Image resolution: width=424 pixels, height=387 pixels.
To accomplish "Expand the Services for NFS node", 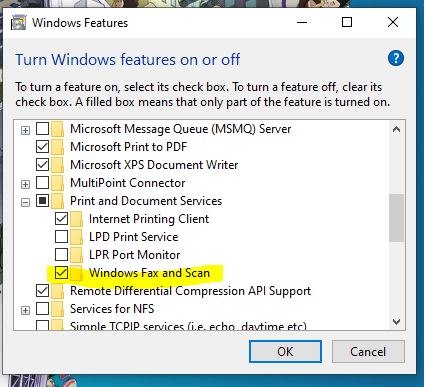I will (25, 310).
